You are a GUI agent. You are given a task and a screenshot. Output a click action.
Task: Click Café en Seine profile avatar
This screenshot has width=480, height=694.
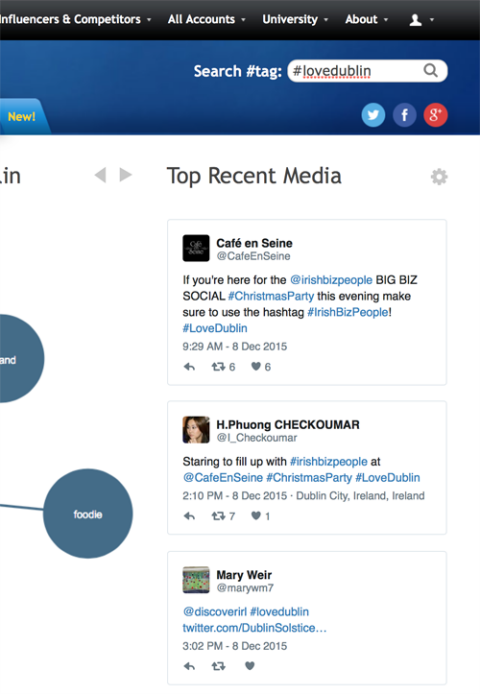pos(196,248)
